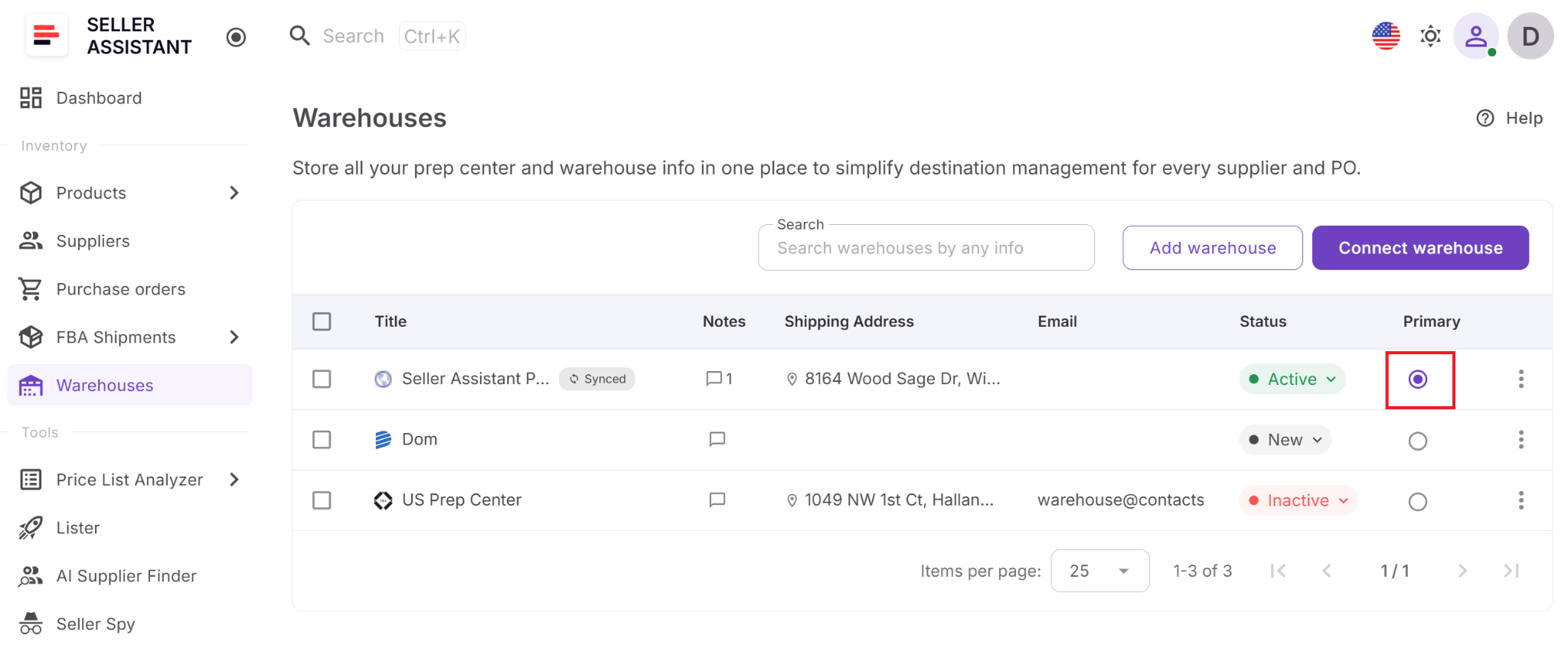
Task: Go to the last page
Action: pos(1511,571)
